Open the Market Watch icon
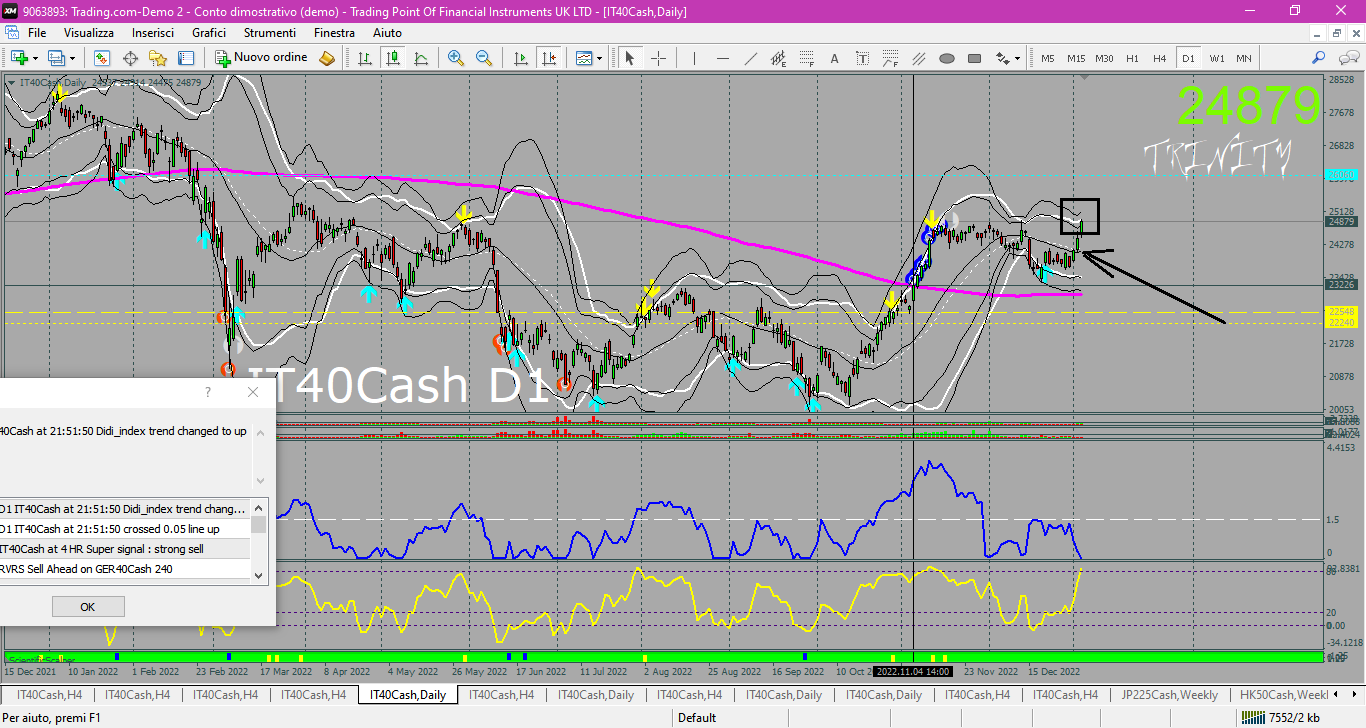This screenshot has height=728, width=1366. point(102,58)
